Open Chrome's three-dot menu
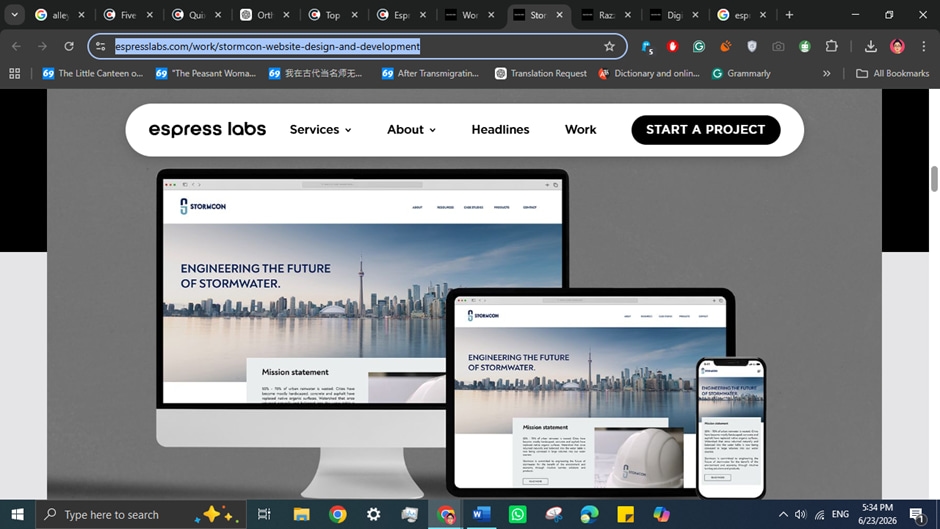This screenshot has width=940, height=529. [924, 46]
